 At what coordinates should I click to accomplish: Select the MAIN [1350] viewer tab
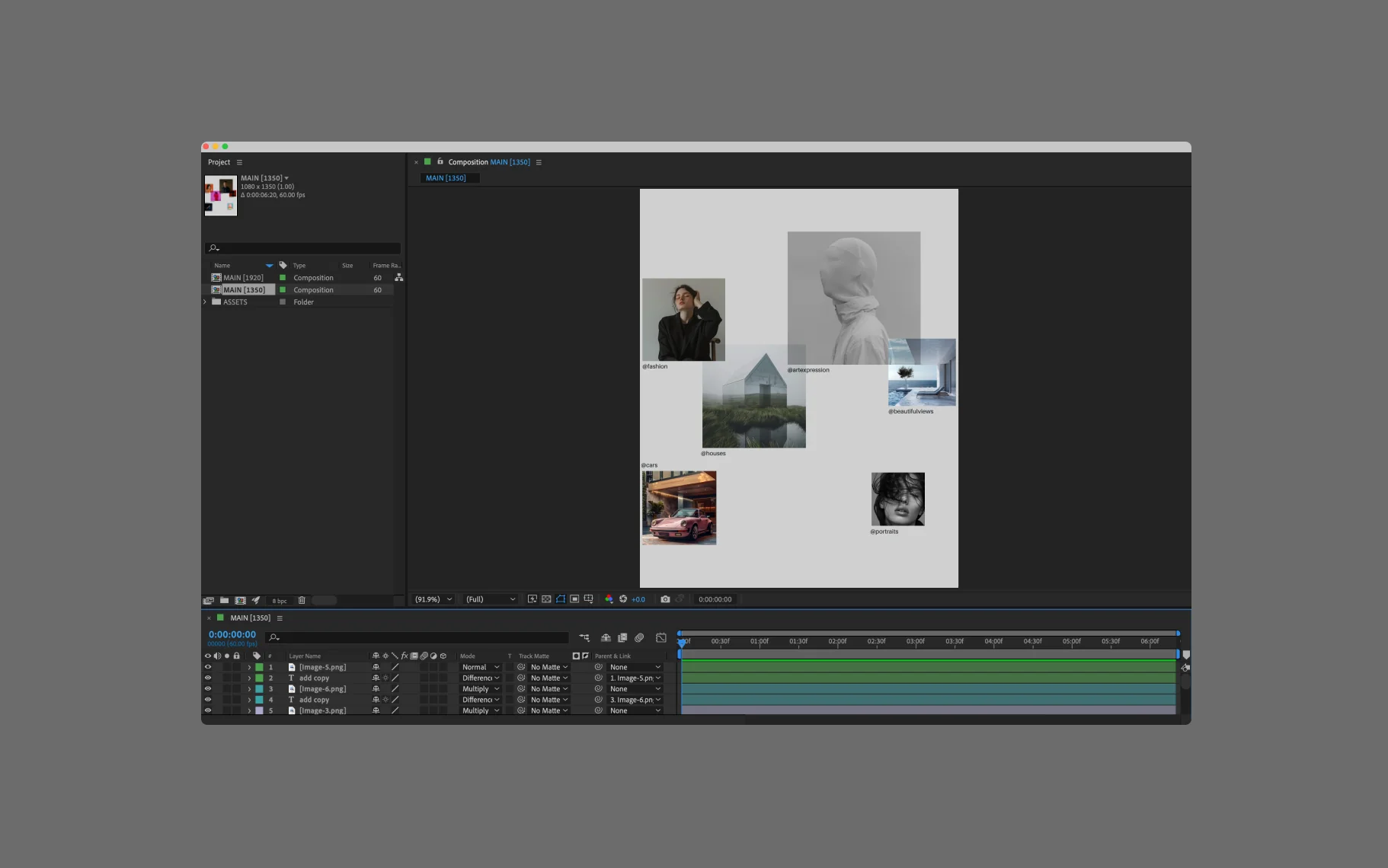click(446, 178)
